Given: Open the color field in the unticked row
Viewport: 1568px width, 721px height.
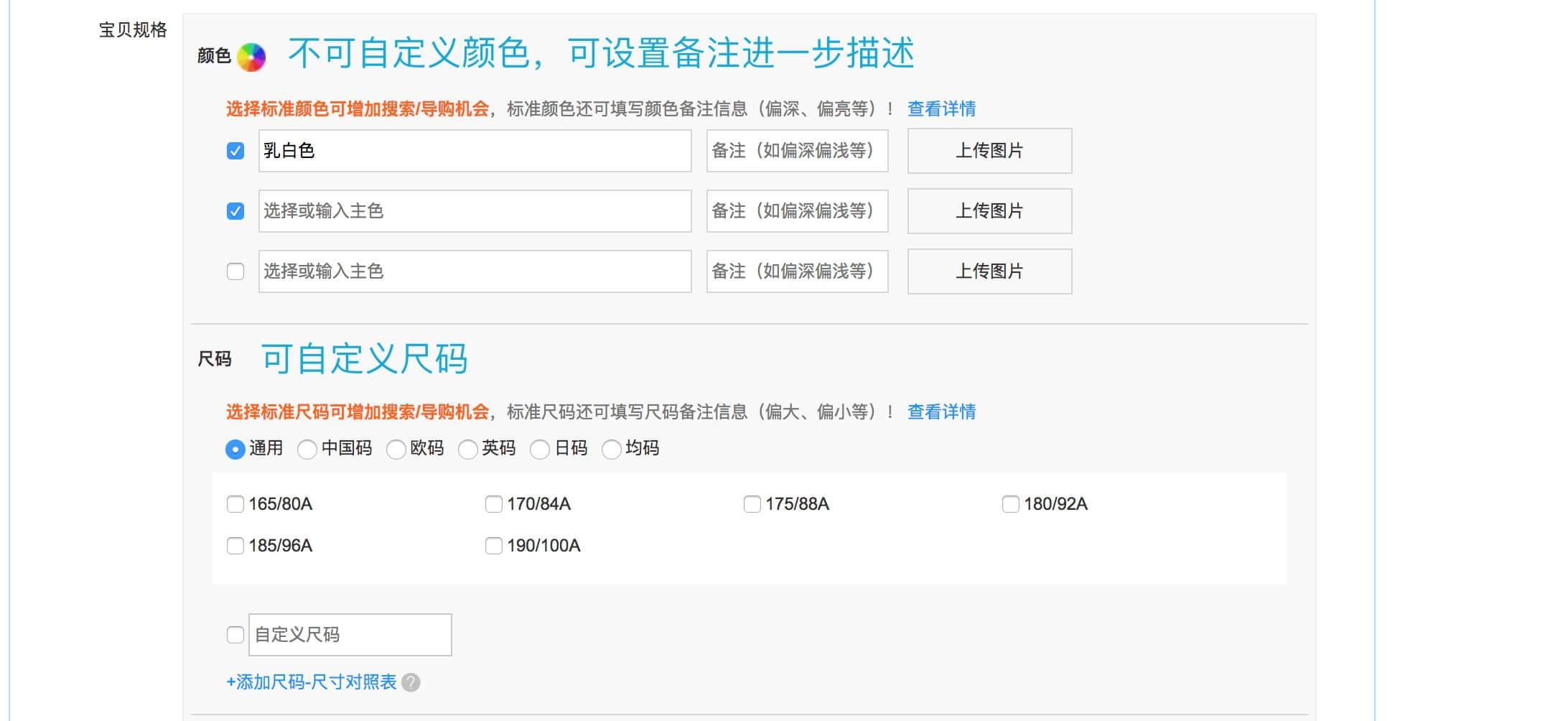Looking at the screenshot, I should click(x=475, y=271).
